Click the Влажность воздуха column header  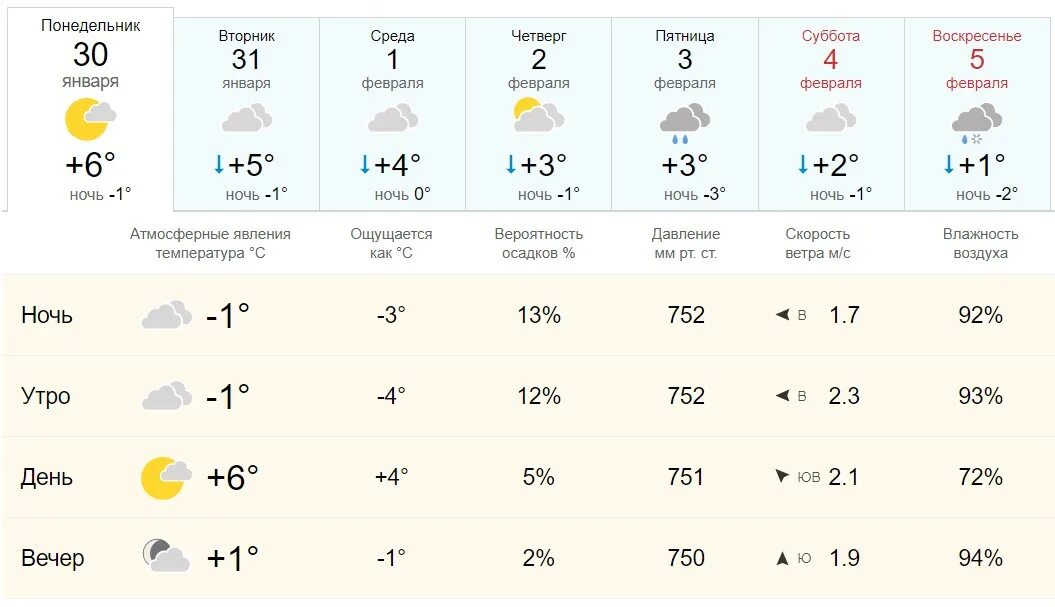(980, 244)
